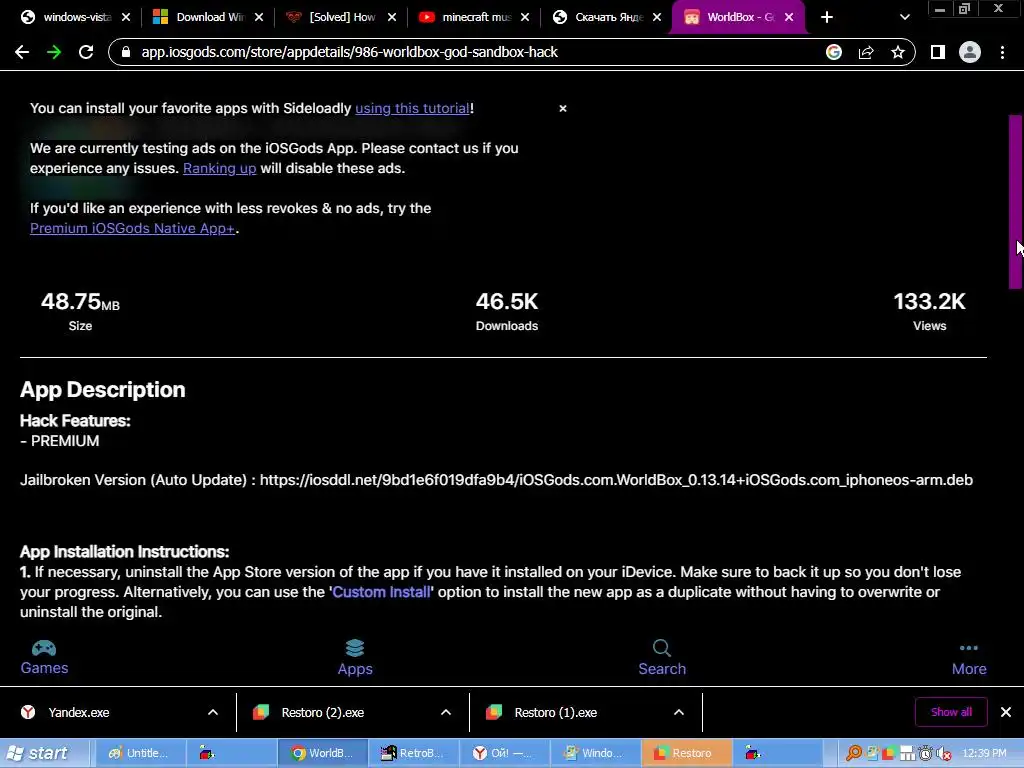This screenshot has height=768, width=1024.
Task: Share this page icon
Action: 866,52
